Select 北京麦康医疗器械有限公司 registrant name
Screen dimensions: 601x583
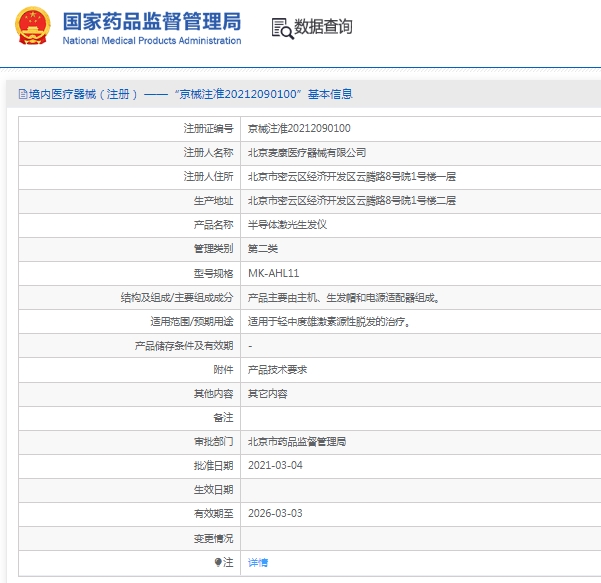click(x=307, y=153)
